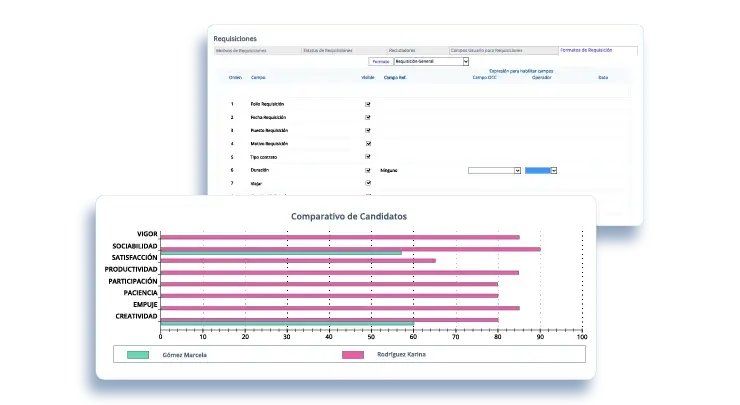740x405 pixels.
Task: Click the Campo column header
Action: 258,77
